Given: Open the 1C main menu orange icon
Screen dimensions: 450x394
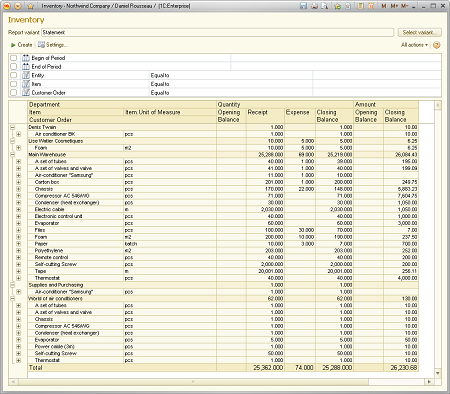Looking at the screenshot, I should click(x=7, y=6).
